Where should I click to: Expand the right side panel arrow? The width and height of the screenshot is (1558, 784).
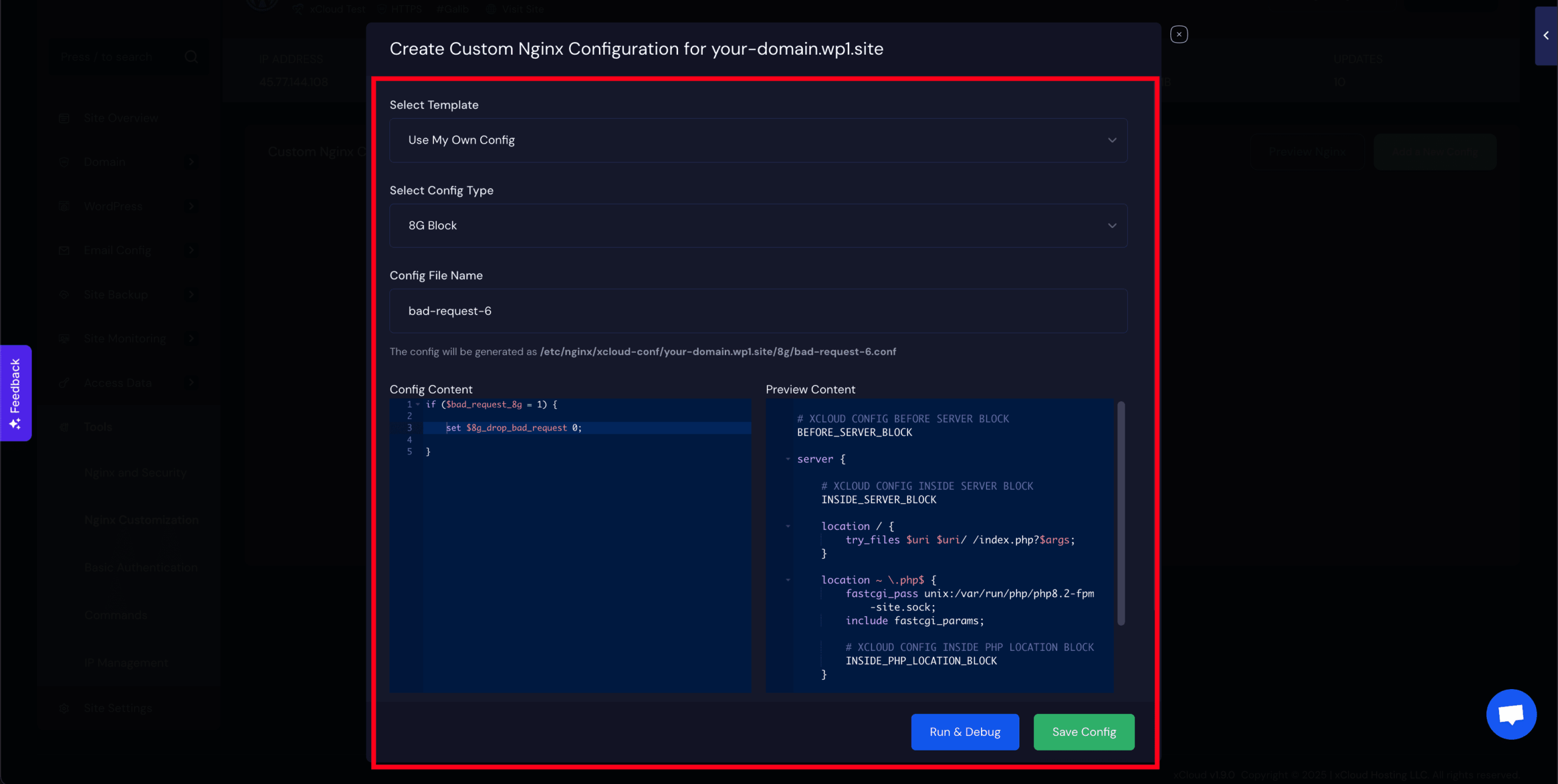1546,35
